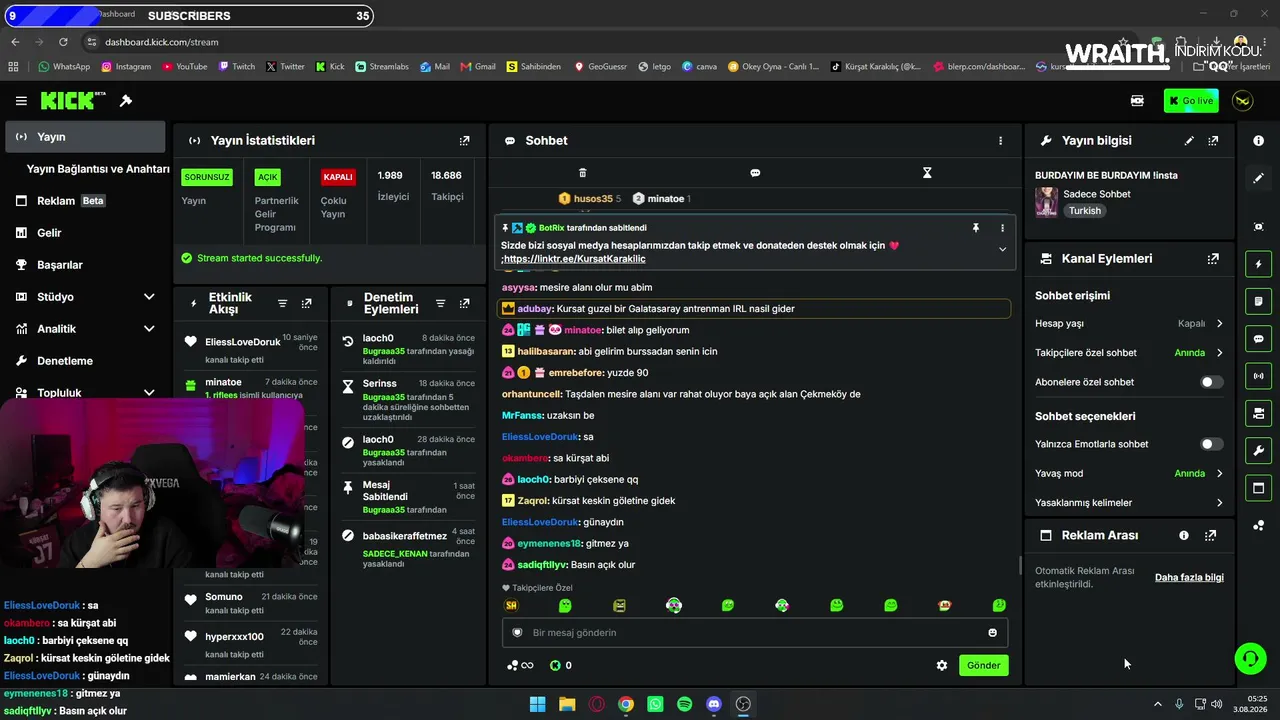Screen dimensions: 1280x720
Task: Open Başarılar in the sidebar
Action: tap(85, 265)
